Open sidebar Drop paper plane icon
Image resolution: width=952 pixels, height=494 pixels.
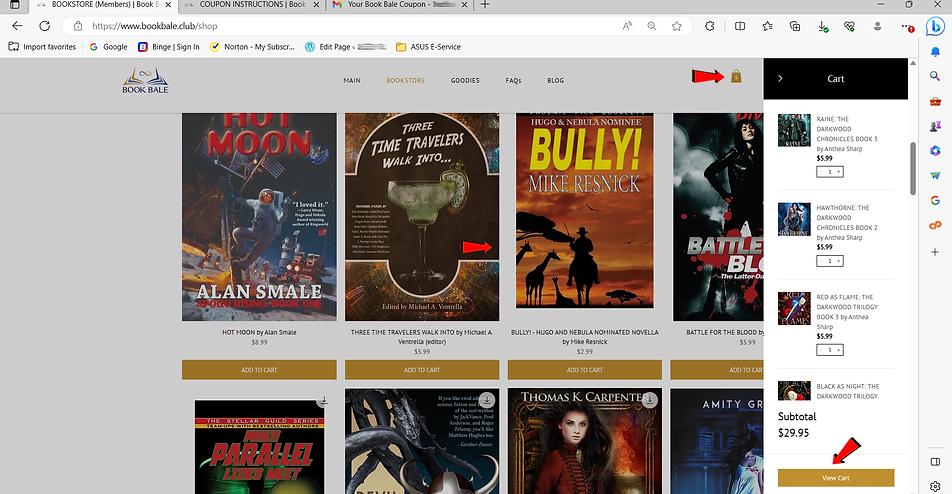click(935, 175)
